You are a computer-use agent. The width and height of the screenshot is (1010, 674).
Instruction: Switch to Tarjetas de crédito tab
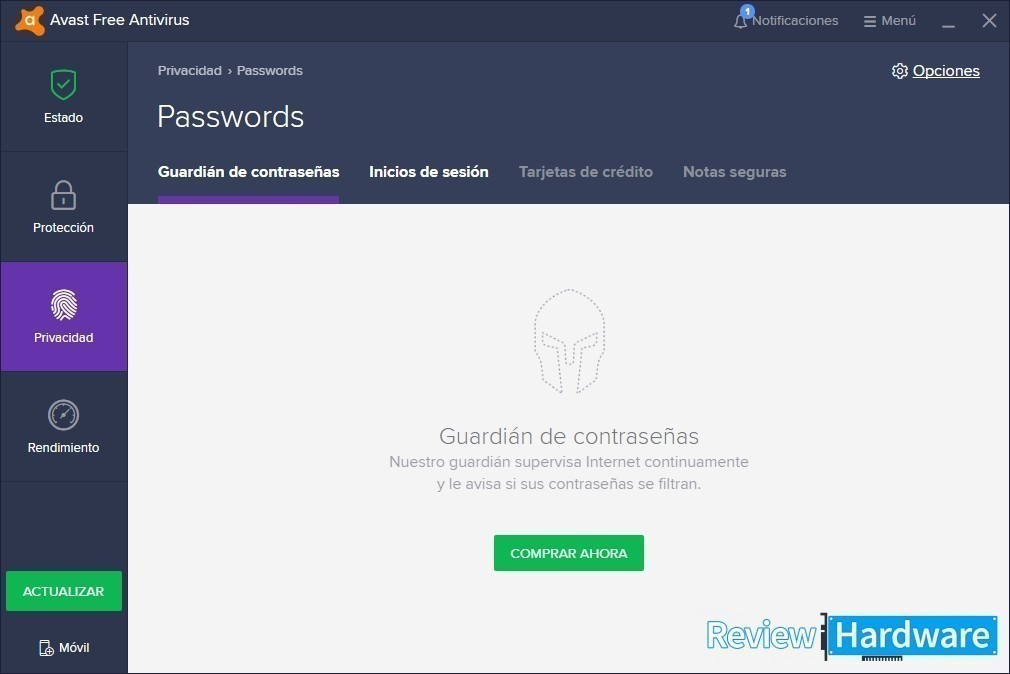point(586,172)
